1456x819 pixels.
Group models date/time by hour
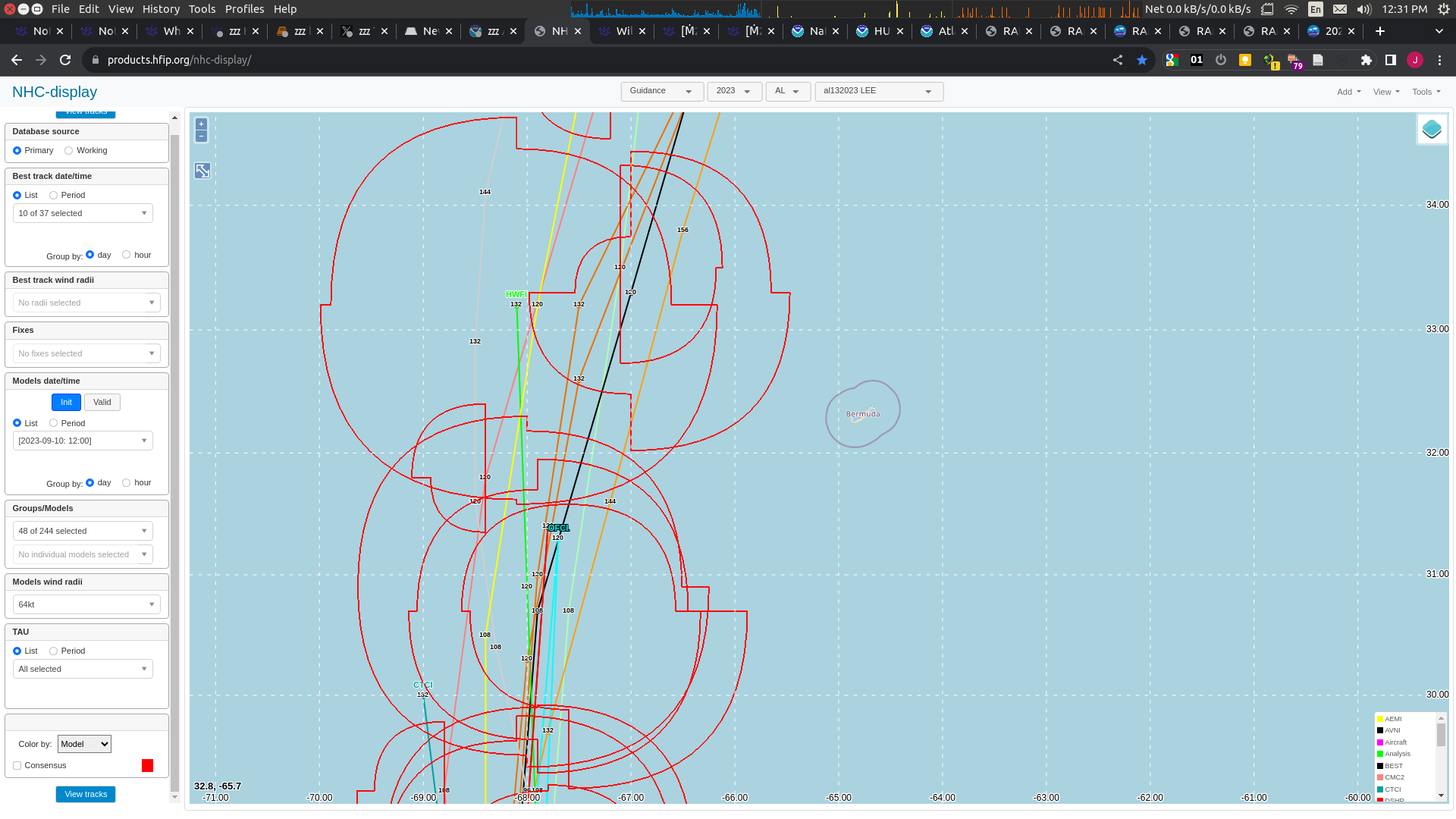(126, 482)
